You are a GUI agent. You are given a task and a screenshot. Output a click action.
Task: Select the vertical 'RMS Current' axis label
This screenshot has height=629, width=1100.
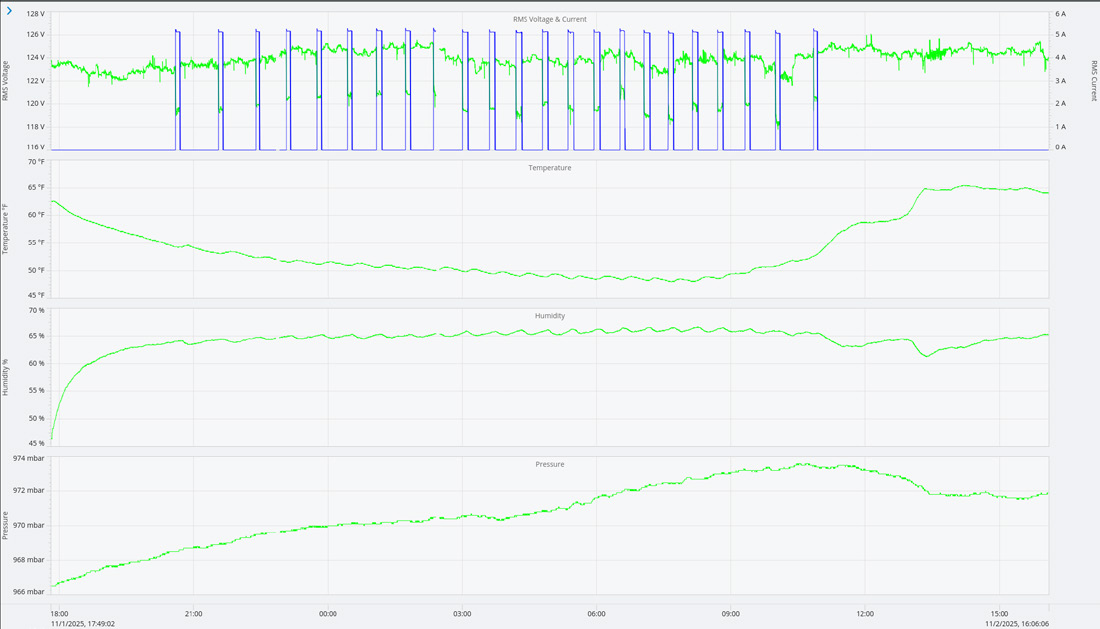(1094, 81)
